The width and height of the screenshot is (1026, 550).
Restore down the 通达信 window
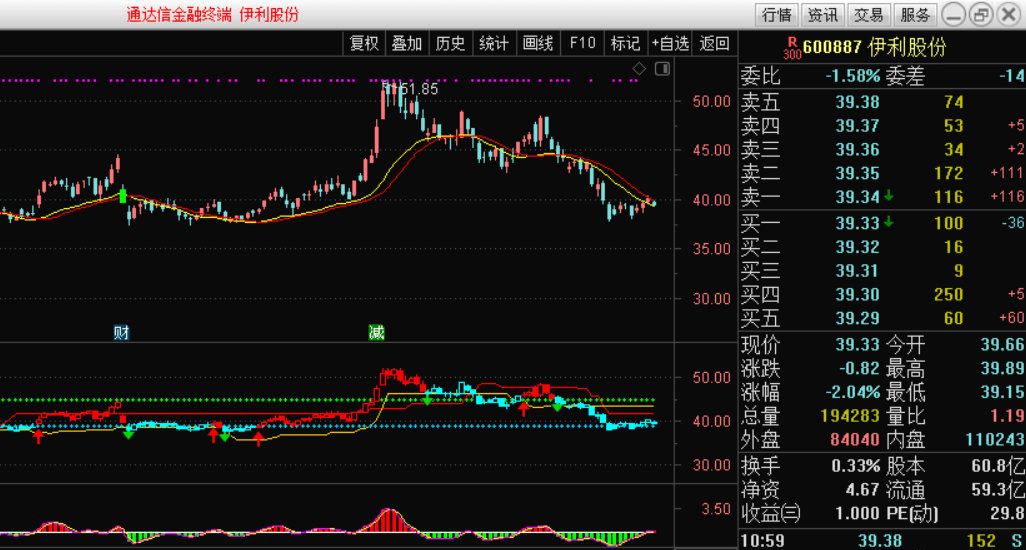pos(980,14)
